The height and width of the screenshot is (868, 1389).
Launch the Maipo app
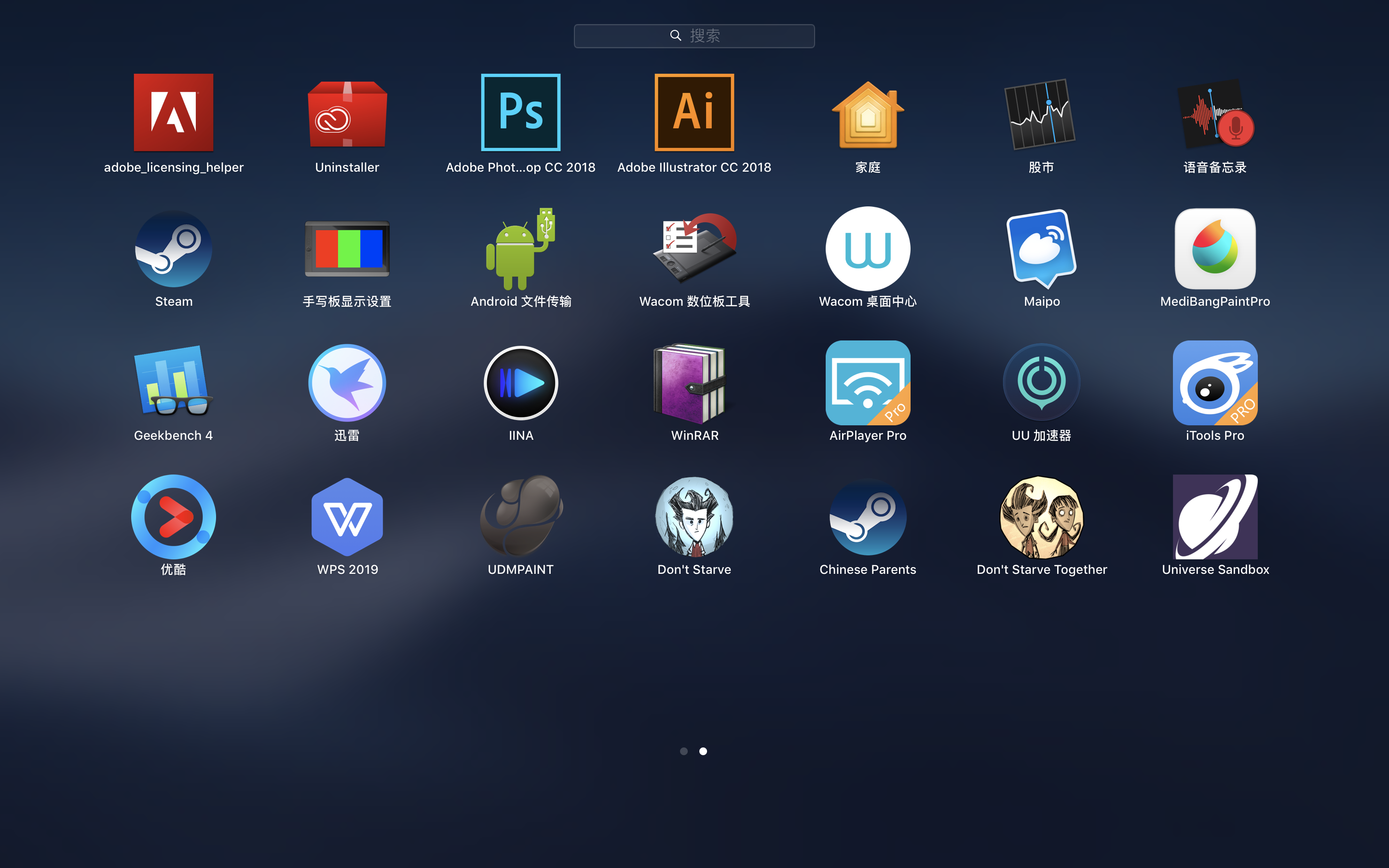tap(1042, 248)
